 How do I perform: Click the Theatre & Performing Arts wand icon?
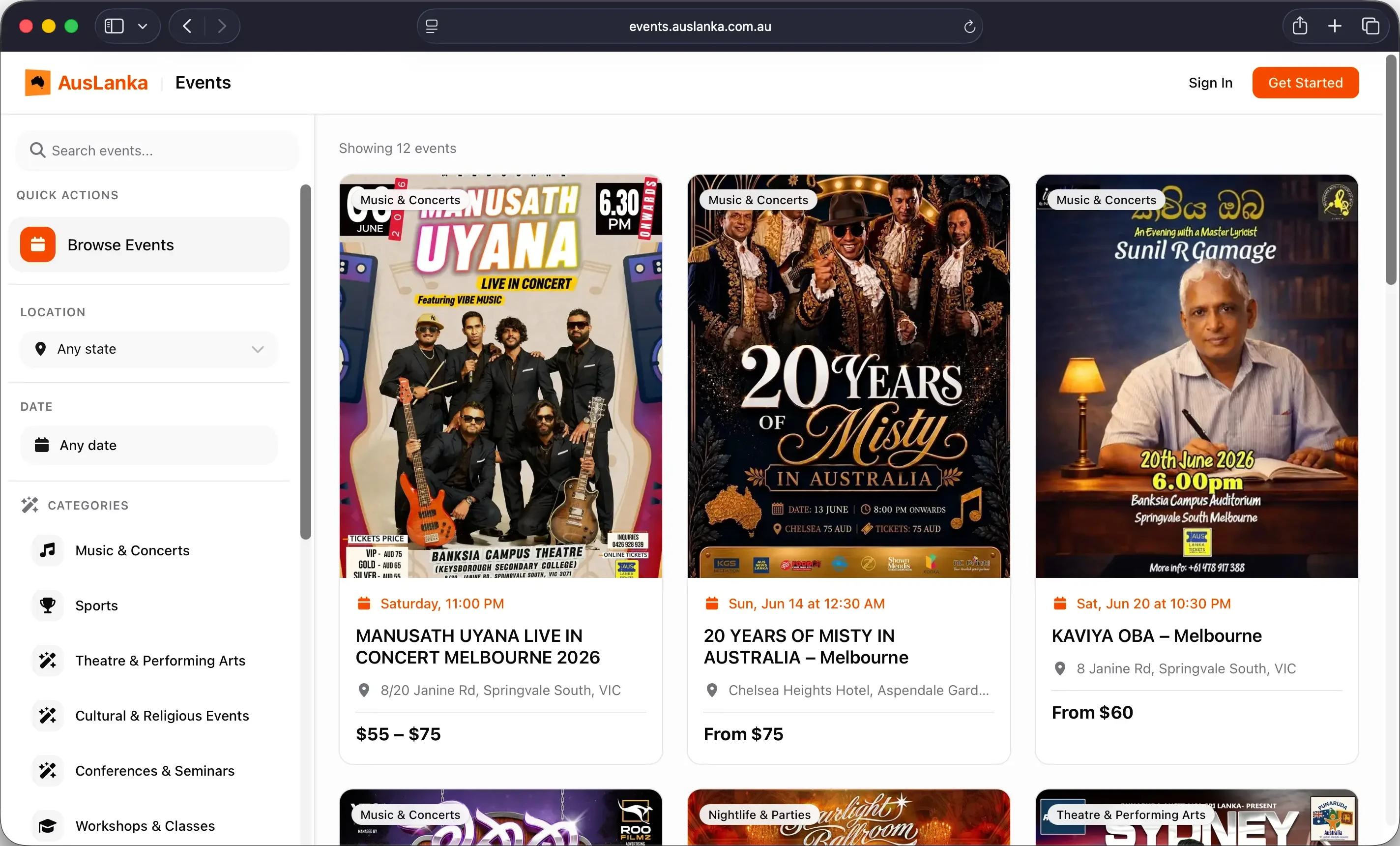(x=48, y=660)
